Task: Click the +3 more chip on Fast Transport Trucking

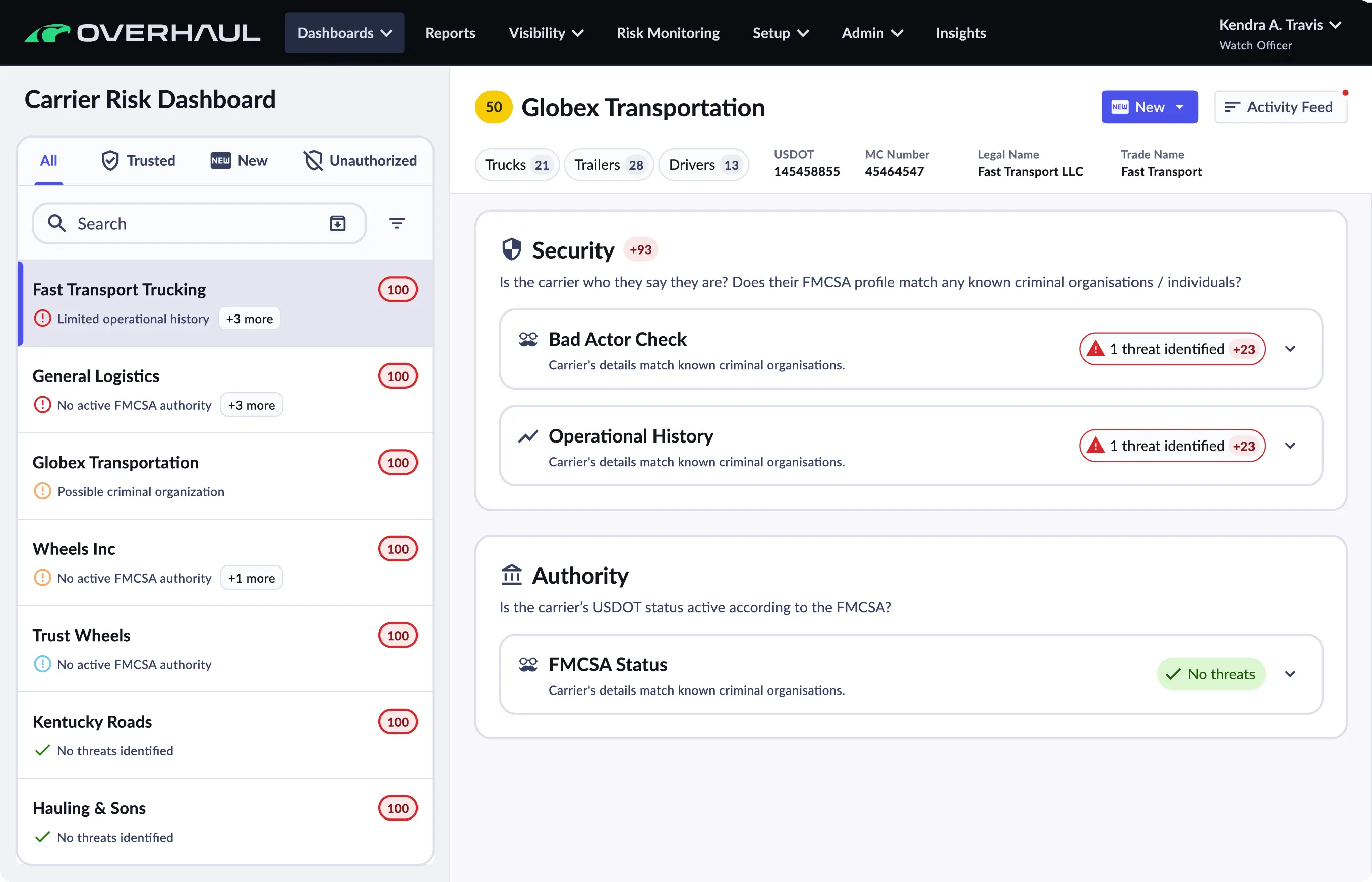Action: [x=249, y=319]
